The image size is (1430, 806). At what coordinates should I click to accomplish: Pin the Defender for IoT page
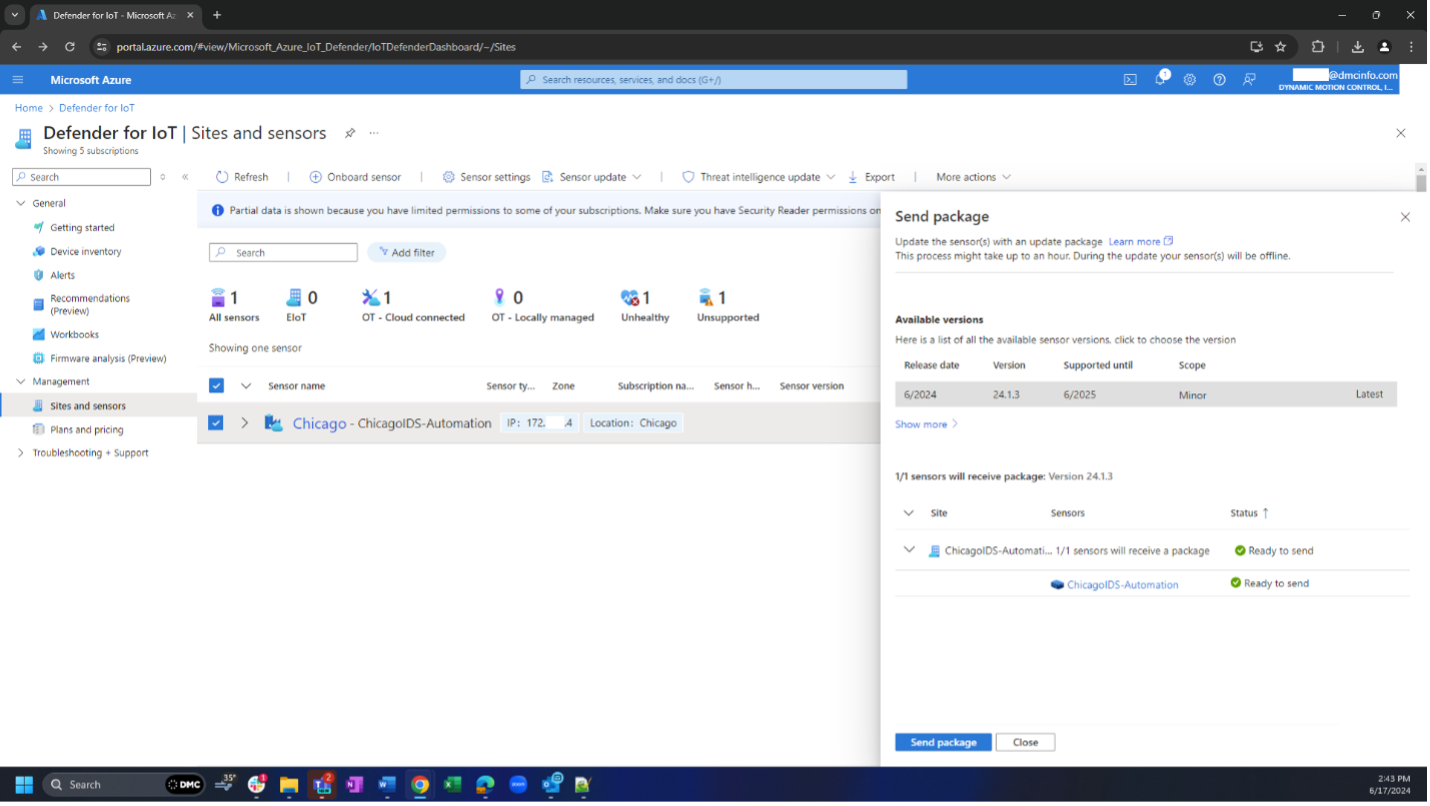pos(350,133)
